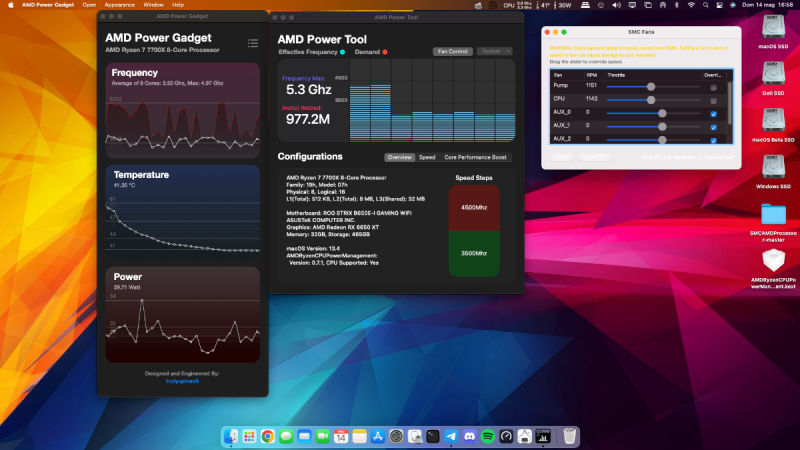Open Finder from the Dock

coord(231,436)
